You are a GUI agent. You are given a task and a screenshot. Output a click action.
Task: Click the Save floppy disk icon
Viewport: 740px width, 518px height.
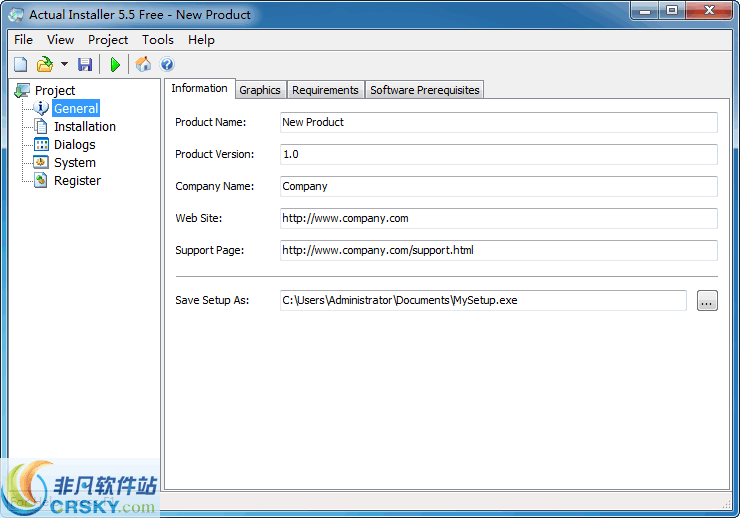(x=85, y=64)
